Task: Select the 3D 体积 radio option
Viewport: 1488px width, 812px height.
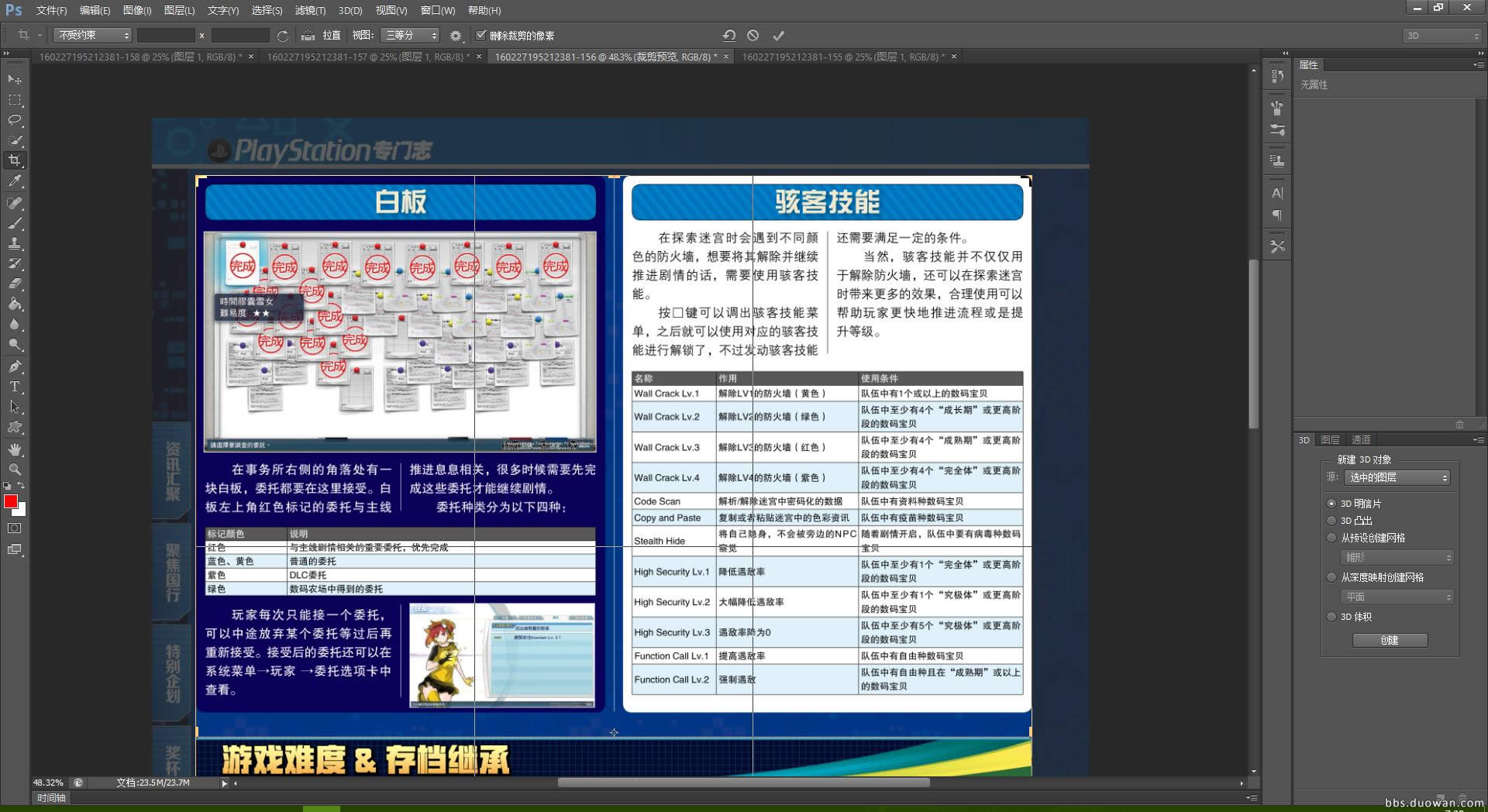Action: [x=1331, y=617]
